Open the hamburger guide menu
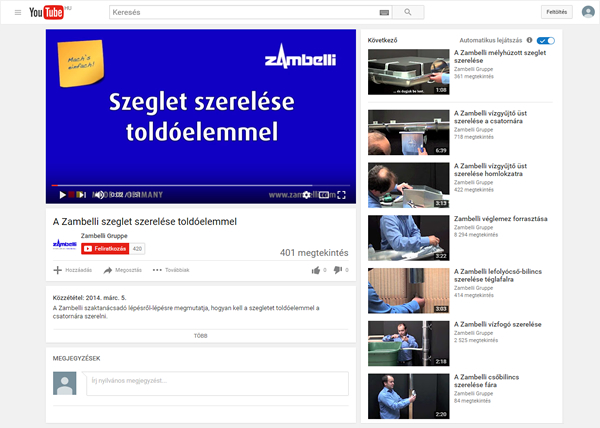 (18, 13)
